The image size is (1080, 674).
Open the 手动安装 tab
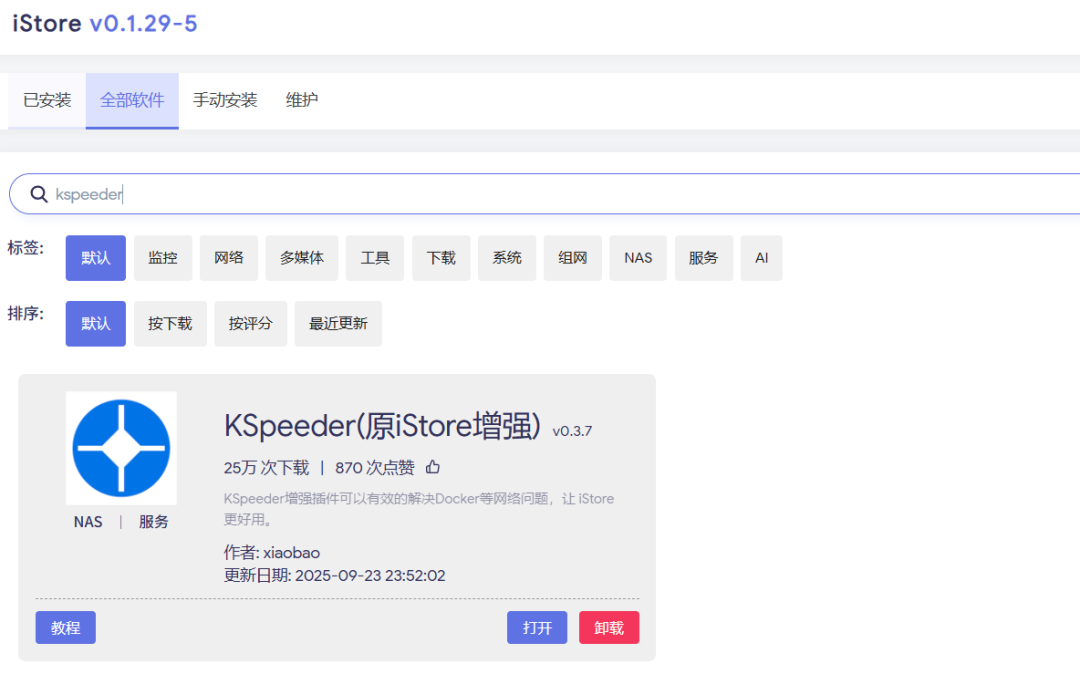225,100
